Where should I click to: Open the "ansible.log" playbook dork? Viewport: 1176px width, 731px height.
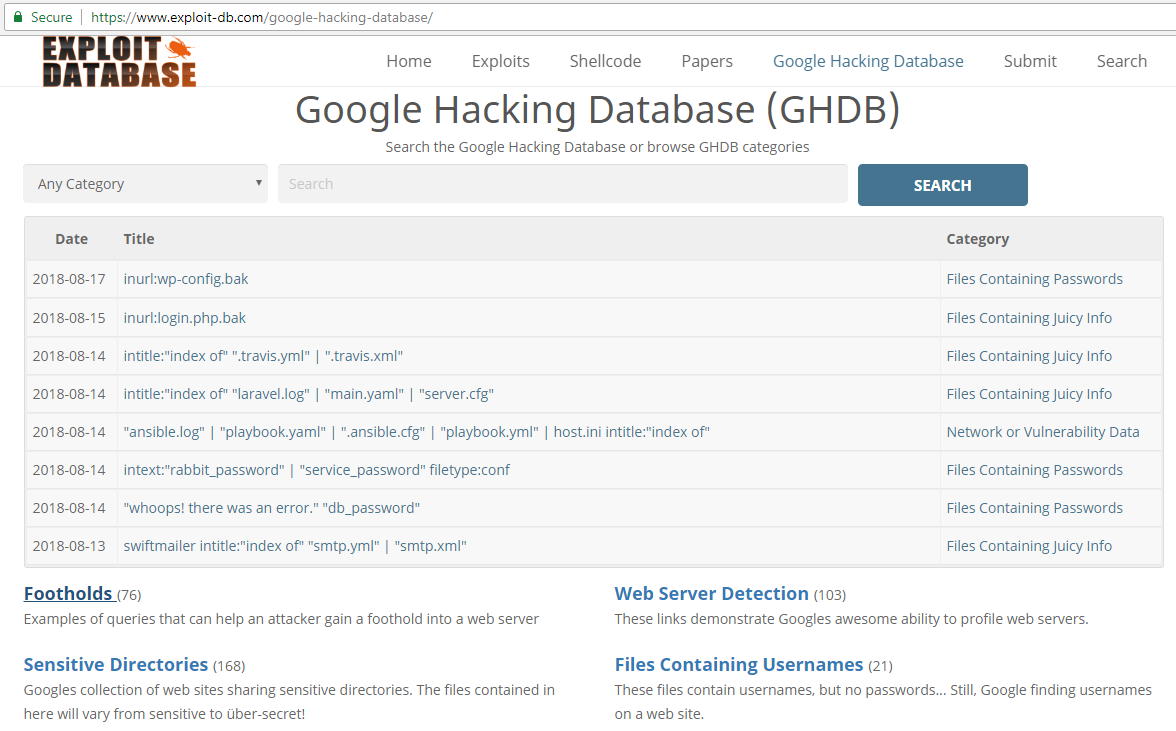click(x=416, y=432)
